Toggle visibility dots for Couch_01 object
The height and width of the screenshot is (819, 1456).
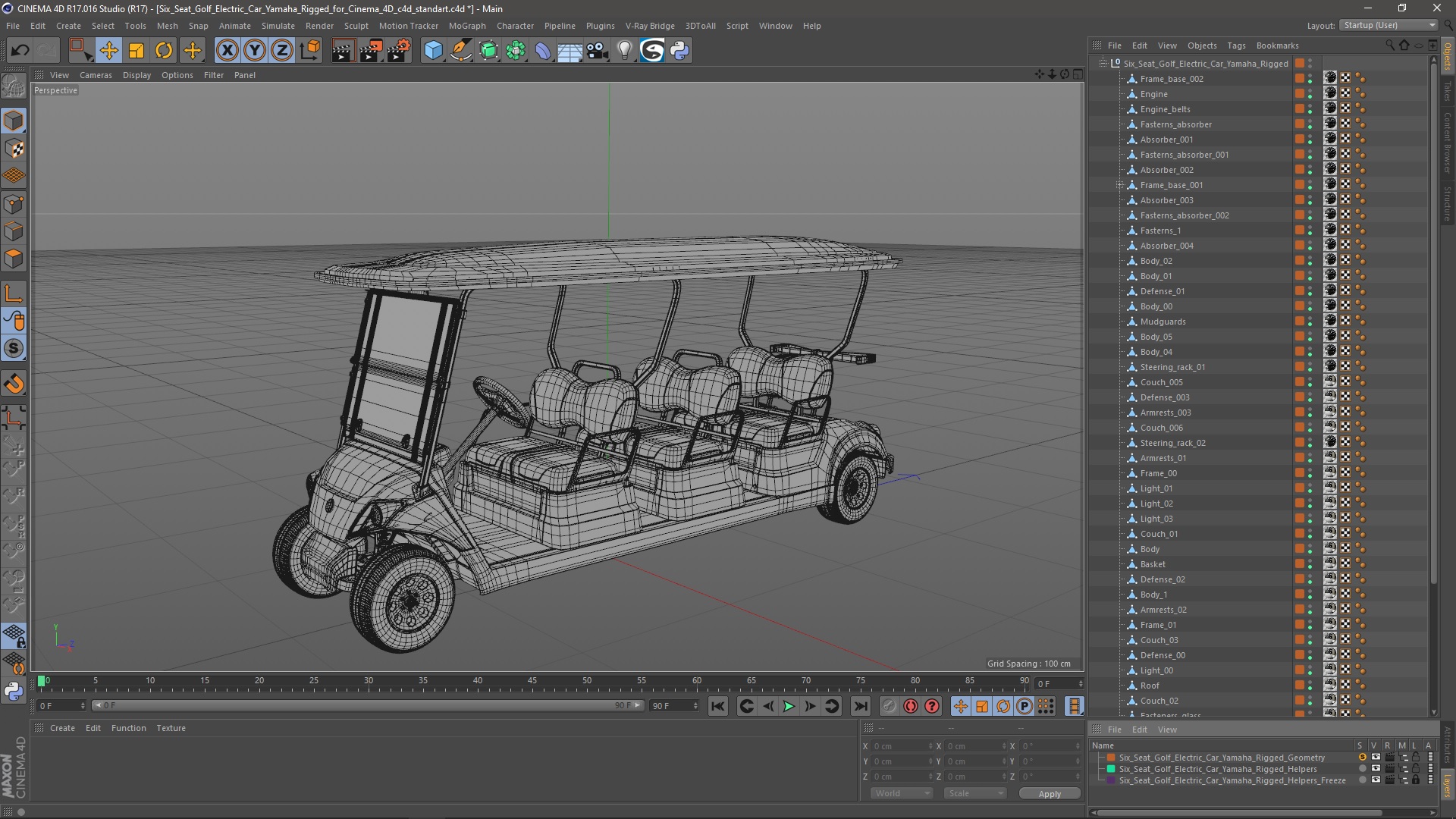[1310, 534]
